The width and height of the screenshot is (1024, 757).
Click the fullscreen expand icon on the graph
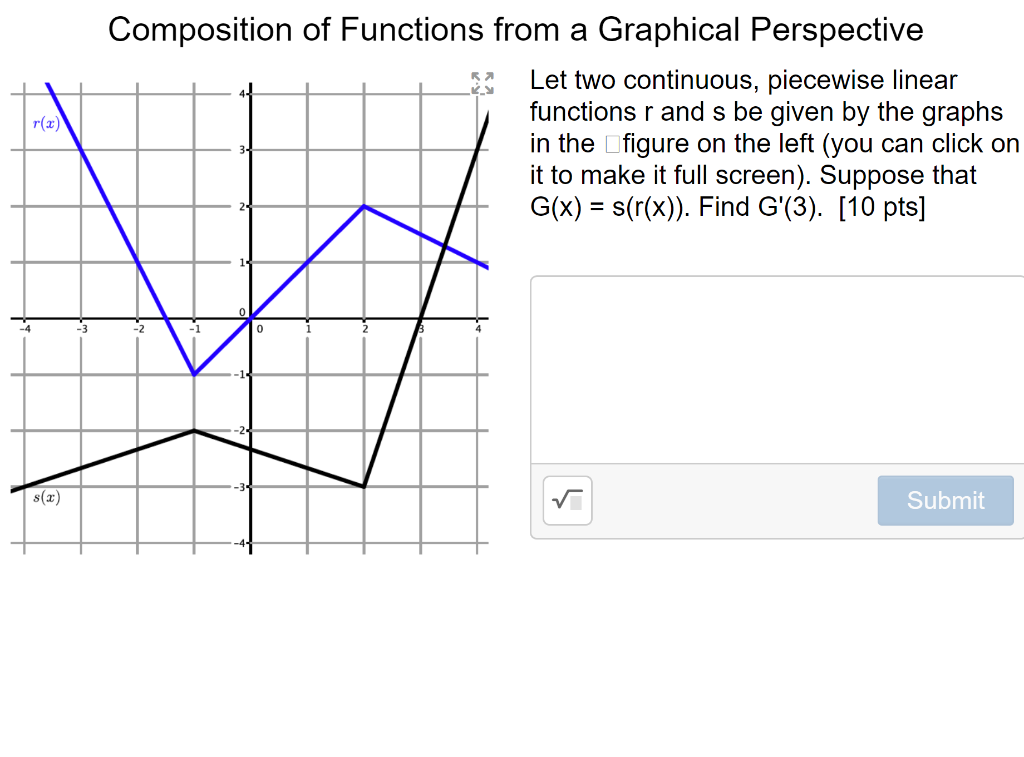(x=482, y=84)
